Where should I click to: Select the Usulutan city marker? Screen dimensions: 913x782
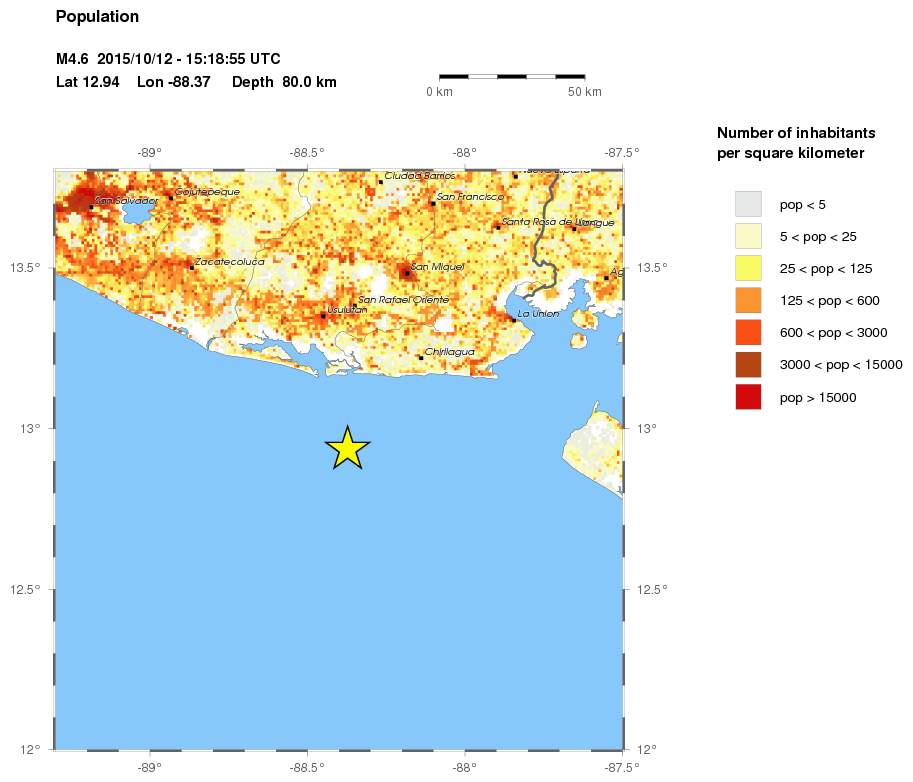coord(323,315)
